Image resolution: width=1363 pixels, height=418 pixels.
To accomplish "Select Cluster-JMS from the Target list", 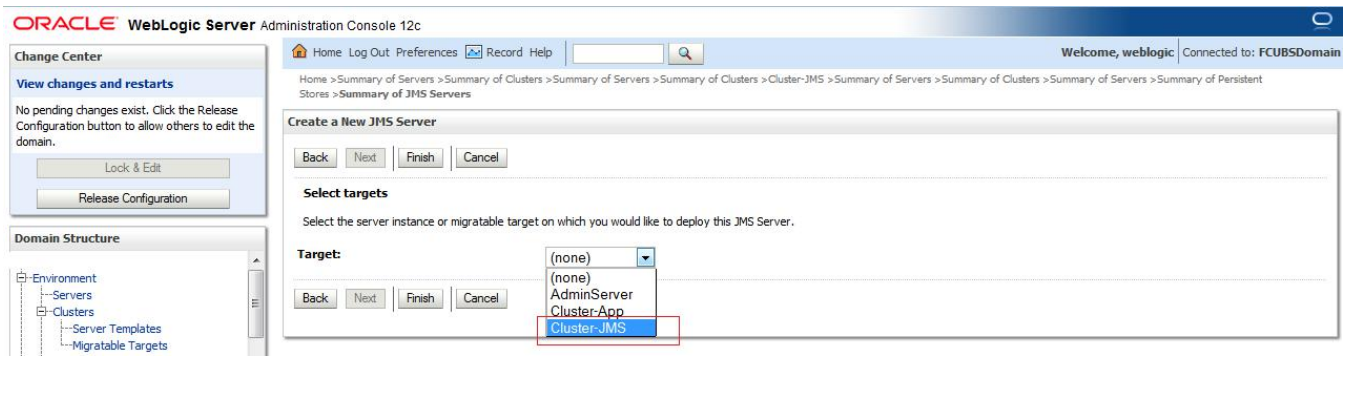I will coord(600,328).
